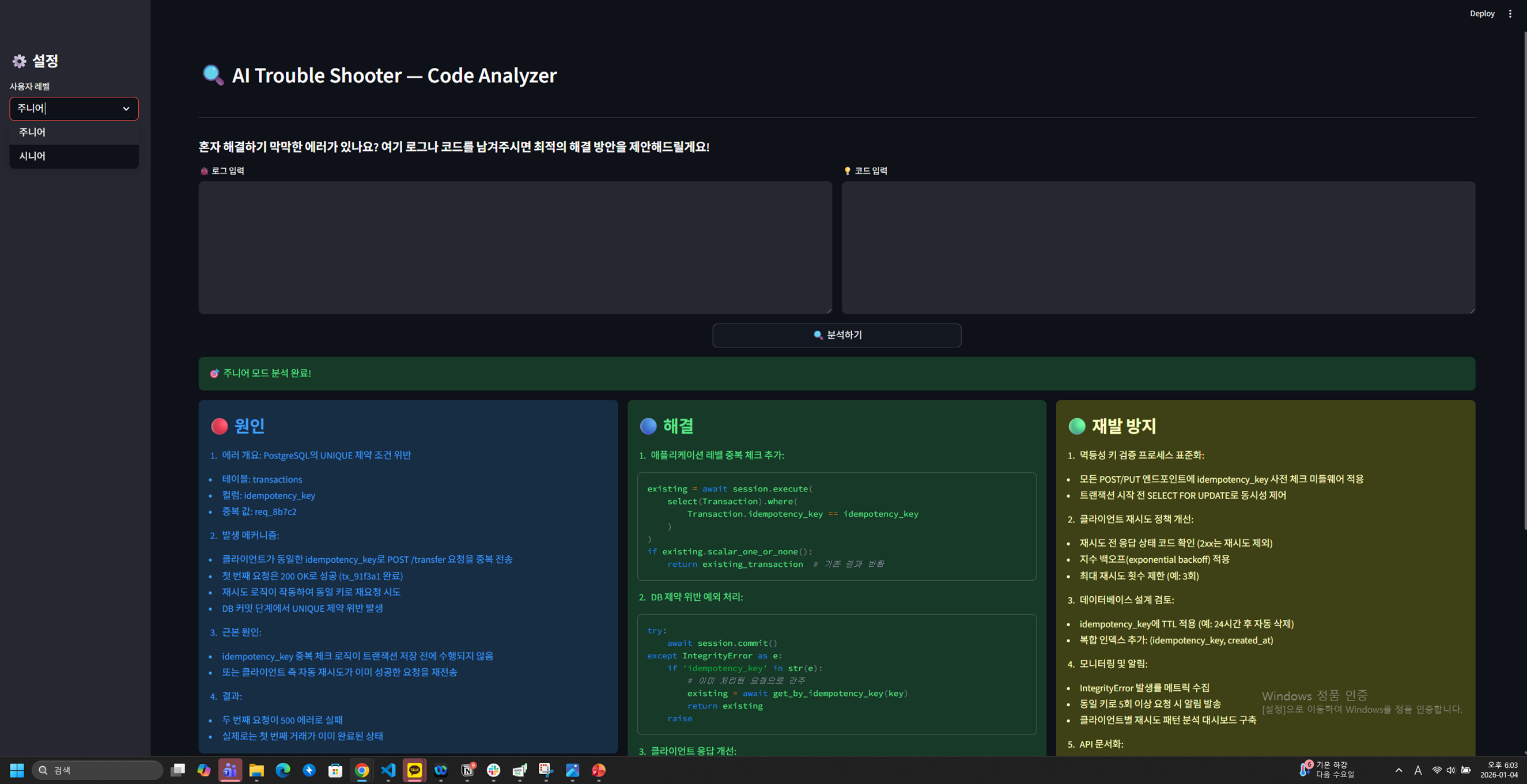Open Microsoft Teams from the taskbar
This screenshot has height=784, width=1527.
pos(230,770)
